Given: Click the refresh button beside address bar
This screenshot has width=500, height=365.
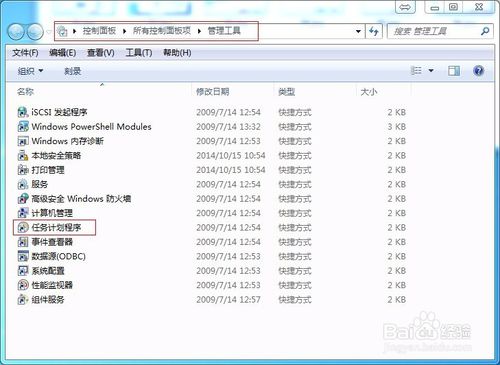Looking at the screenshot, I should 374,32.
